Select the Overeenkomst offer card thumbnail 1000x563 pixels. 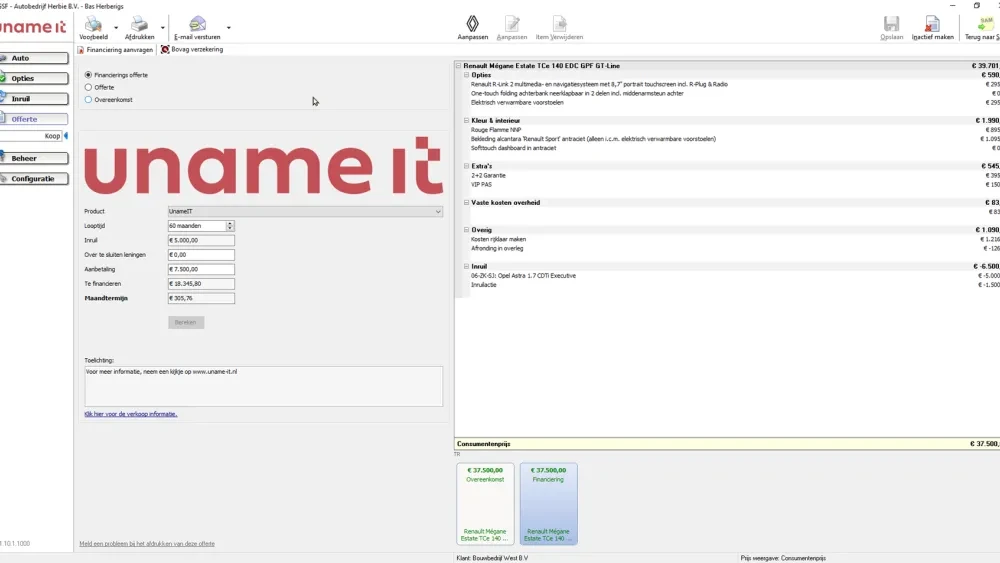[485, 504]
